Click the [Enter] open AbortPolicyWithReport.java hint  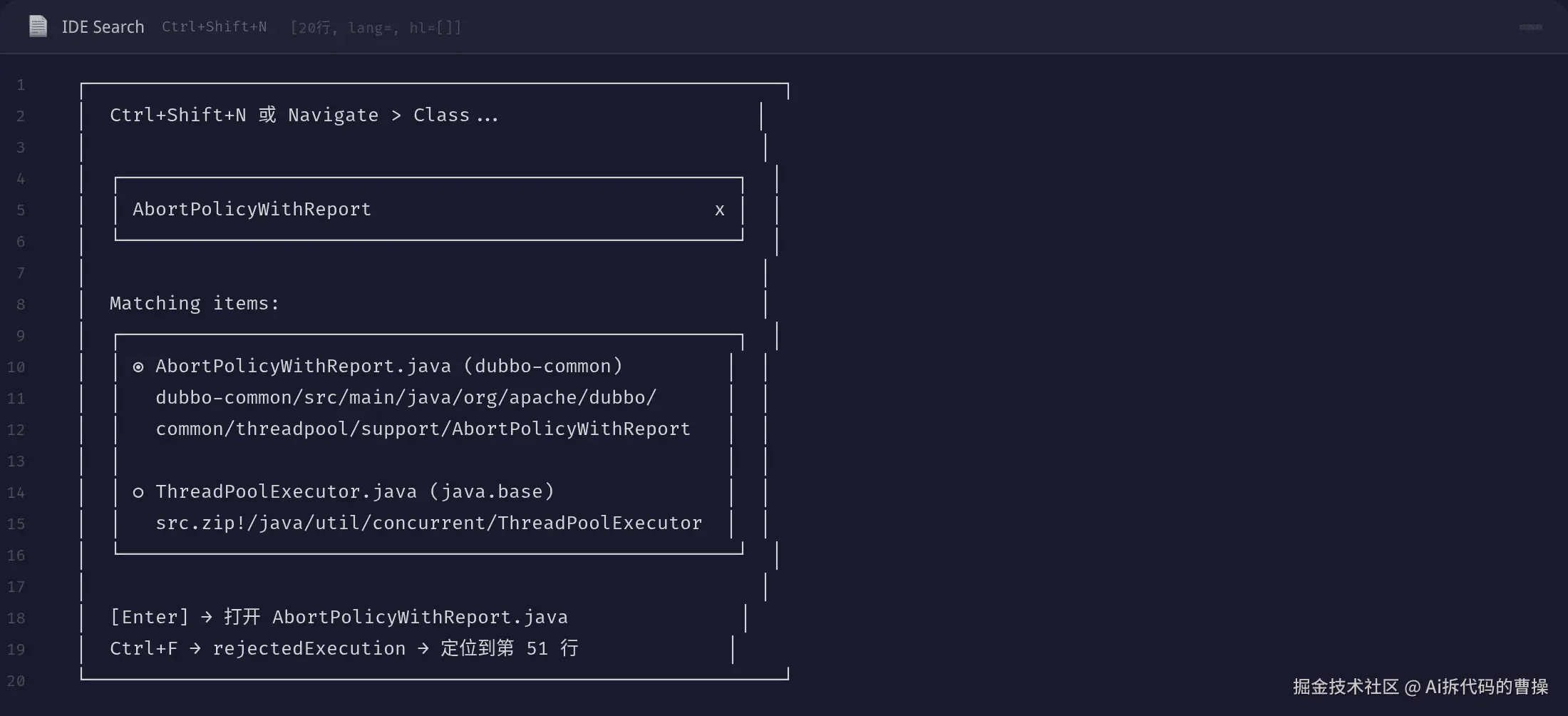(339, 617)
